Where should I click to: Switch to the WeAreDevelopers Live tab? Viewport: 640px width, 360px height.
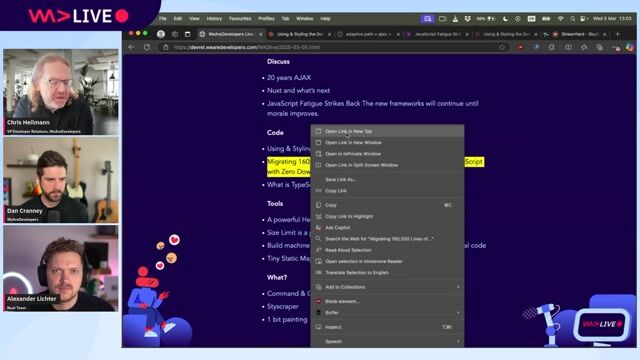click(231, 34)
